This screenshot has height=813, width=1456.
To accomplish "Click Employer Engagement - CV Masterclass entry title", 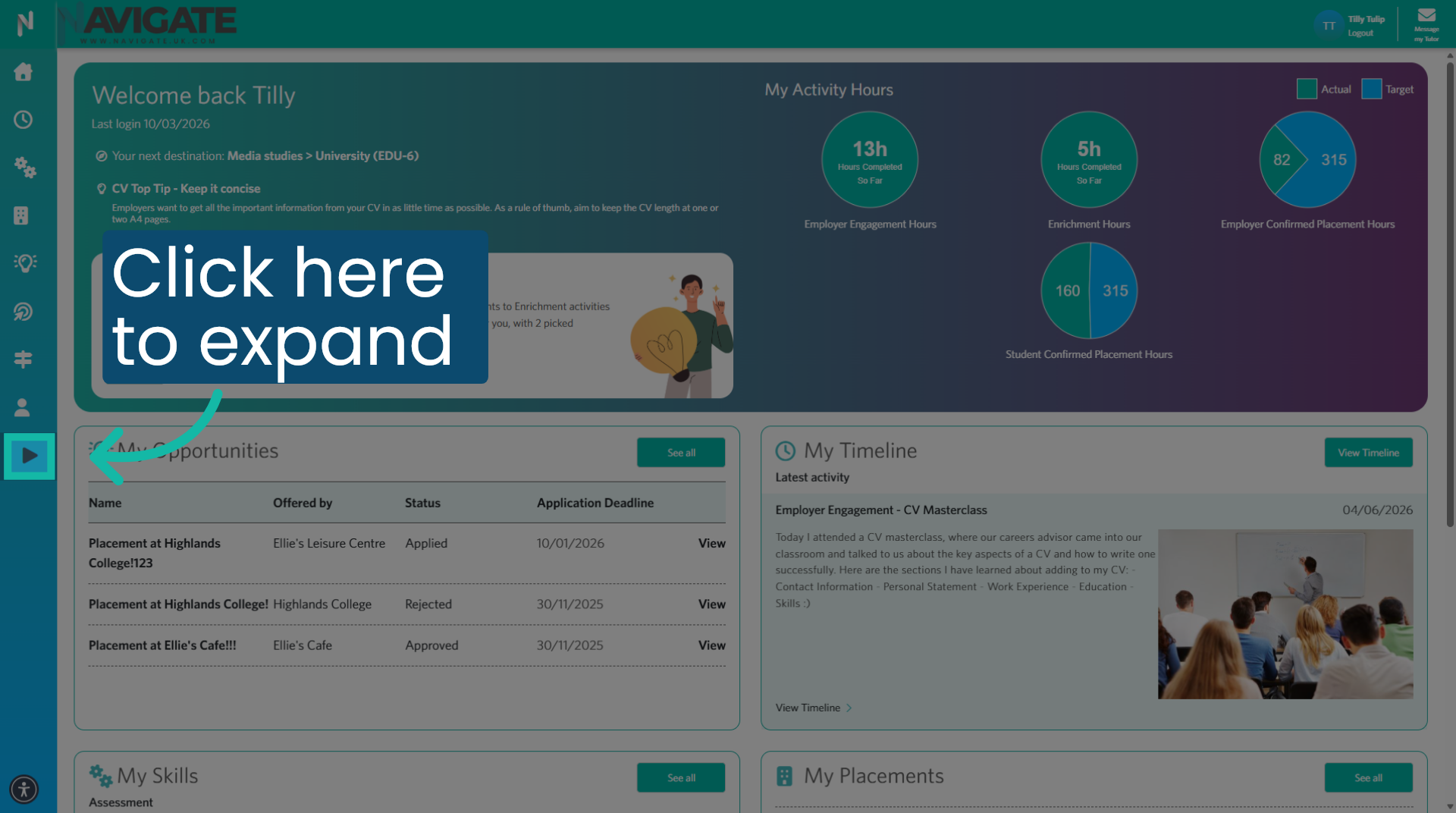I will 881,510.
